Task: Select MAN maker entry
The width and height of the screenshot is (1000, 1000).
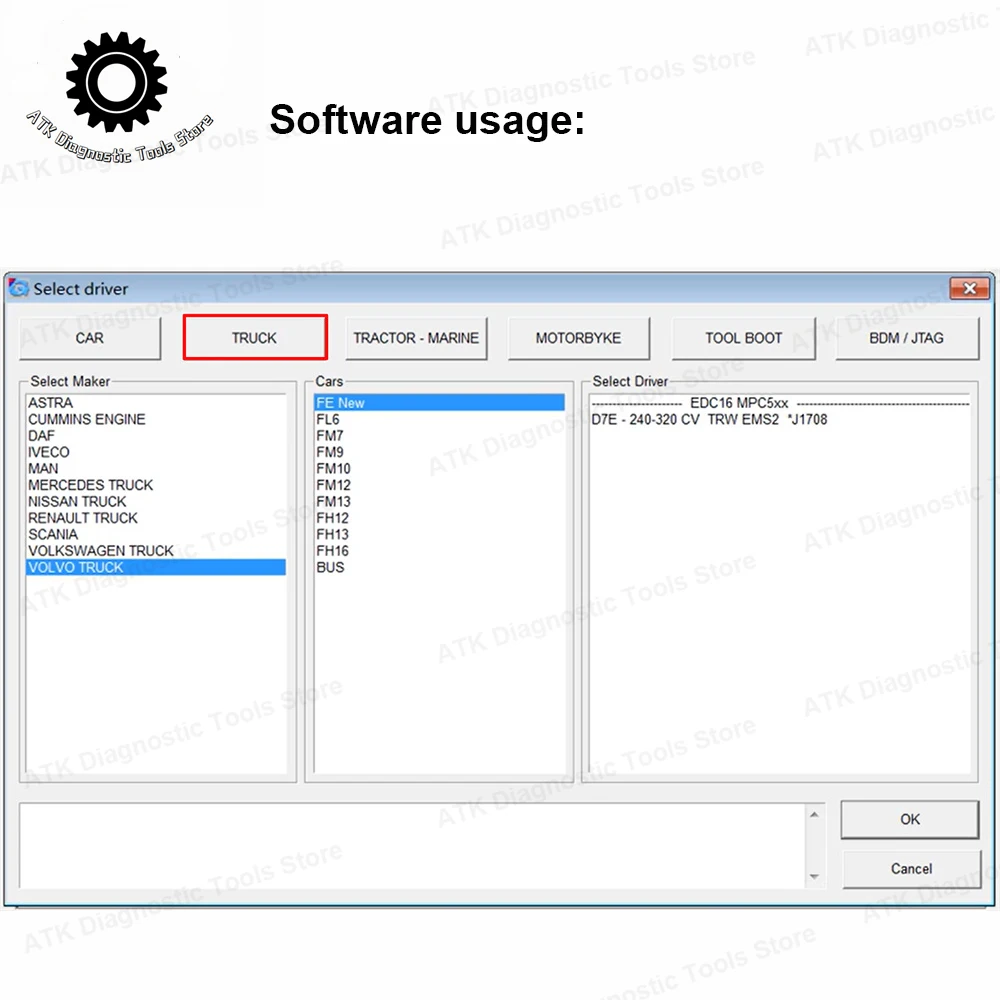Action: point(156,469)
